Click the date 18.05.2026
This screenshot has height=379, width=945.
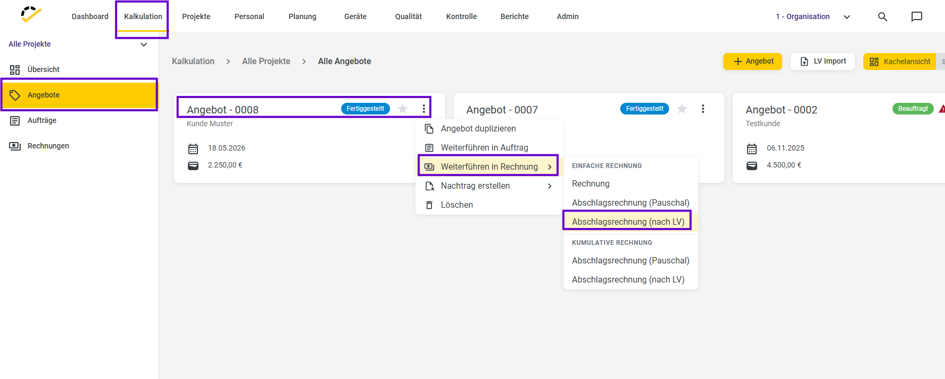[227, 148]
